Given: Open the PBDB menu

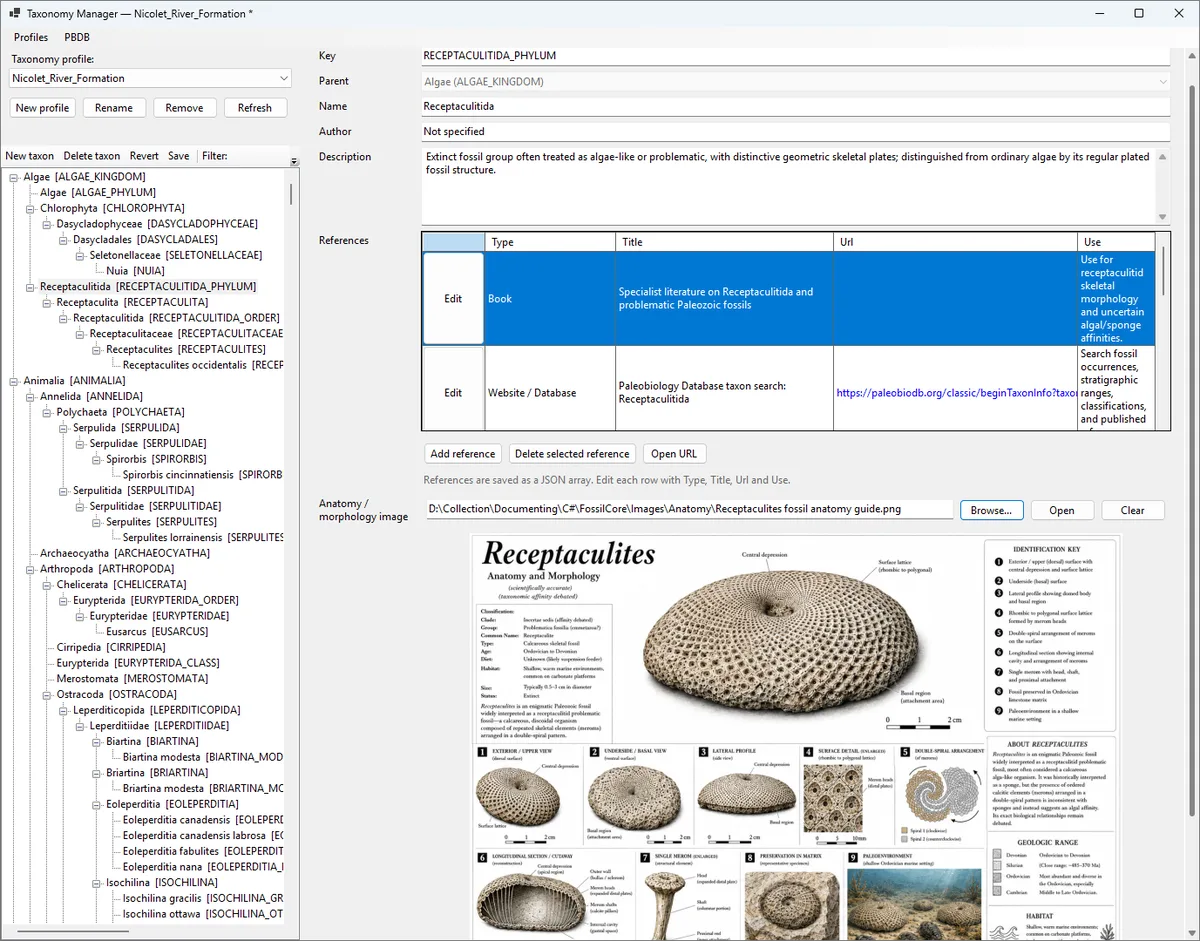Looking at the screenshot, I should 77,37.
